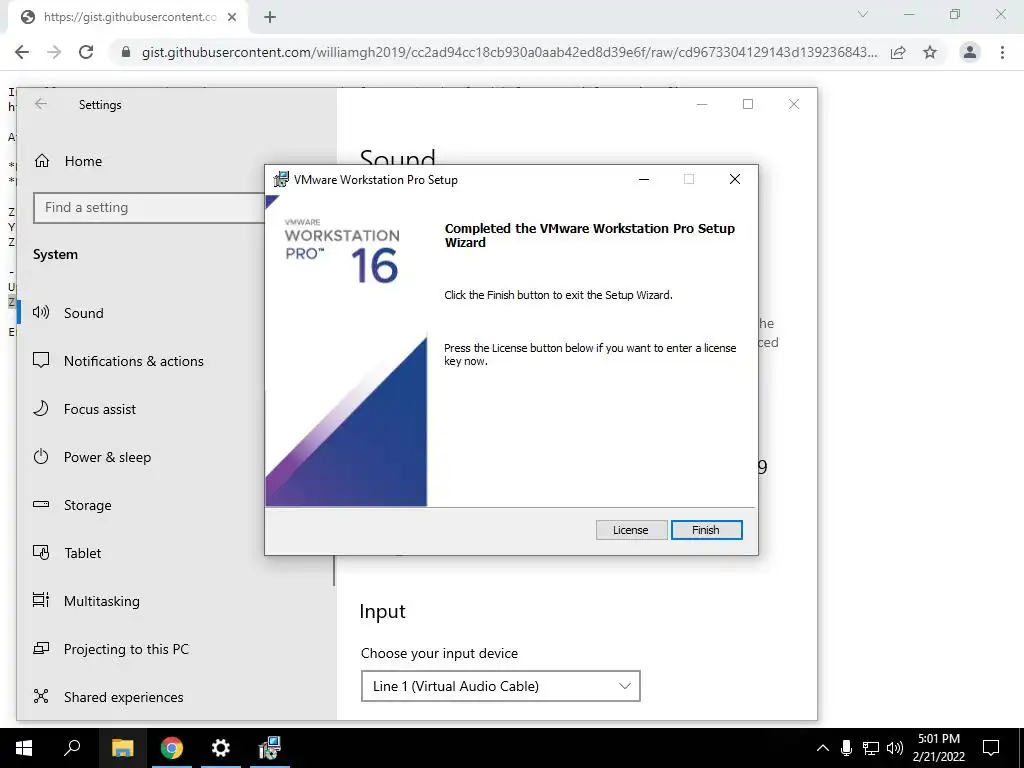Screen dimensions: 1024x768
Task: Open File Explorer from the taskbar
Action: [122, 748]
